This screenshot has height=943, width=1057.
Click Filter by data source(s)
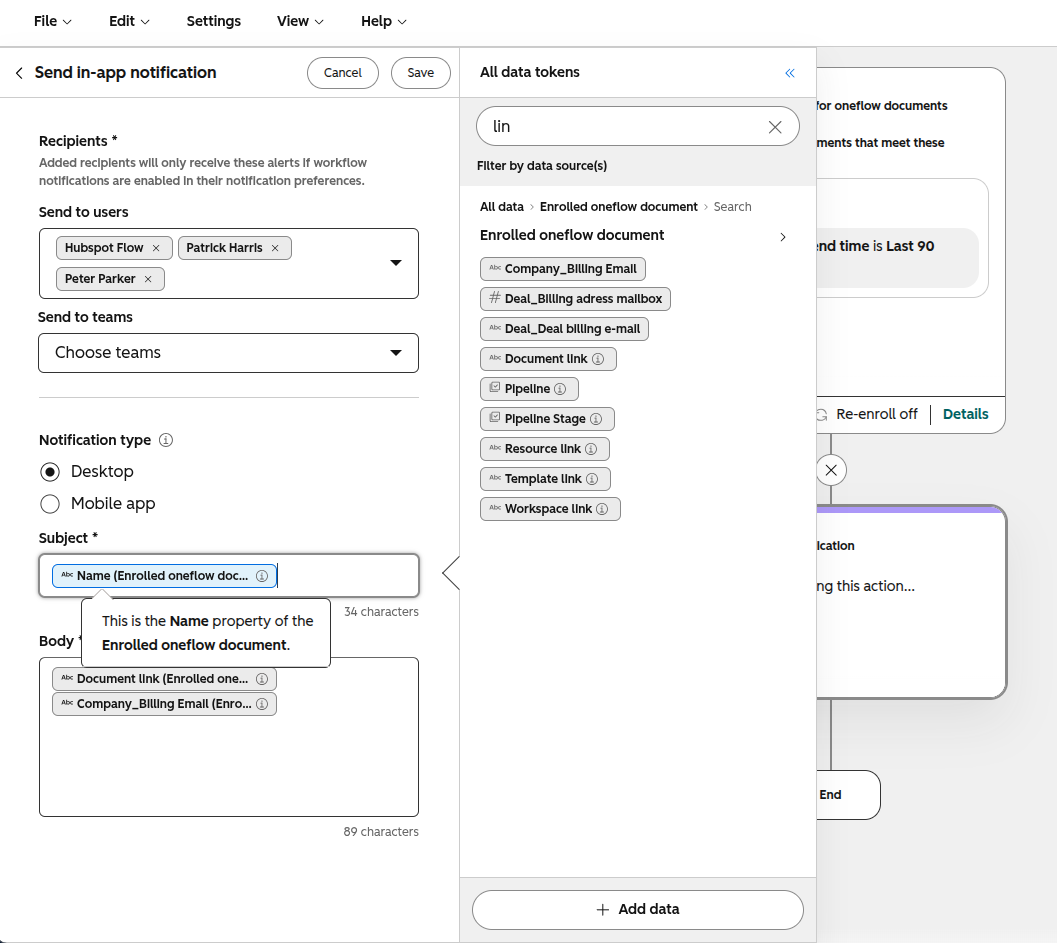point(542,166)
